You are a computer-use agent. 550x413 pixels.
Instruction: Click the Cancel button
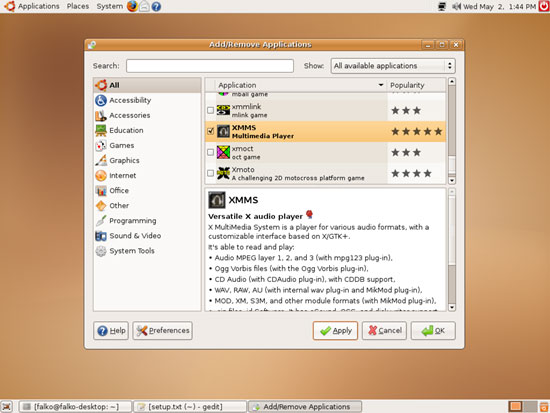[x=384, y=331]
